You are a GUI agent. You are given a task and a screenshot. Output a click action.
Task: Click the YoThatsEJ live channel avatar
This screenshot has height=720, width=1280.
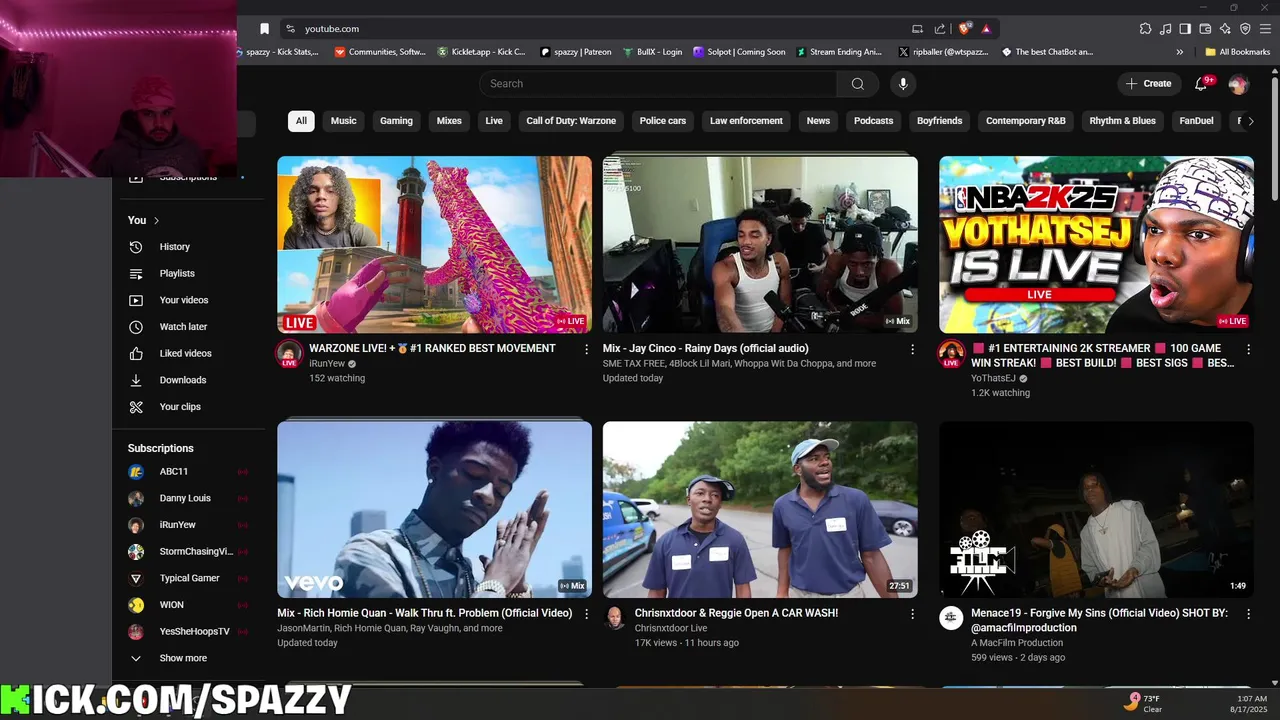[x=951, y=353]
